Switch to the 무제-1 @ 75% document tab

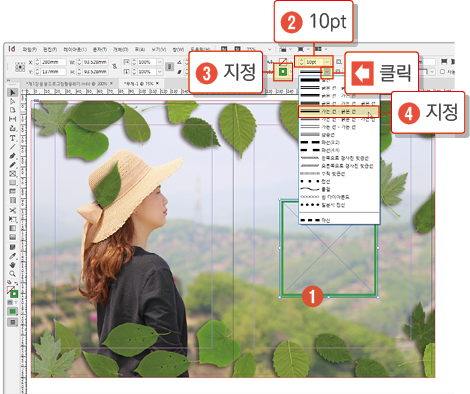pos(138,83)
